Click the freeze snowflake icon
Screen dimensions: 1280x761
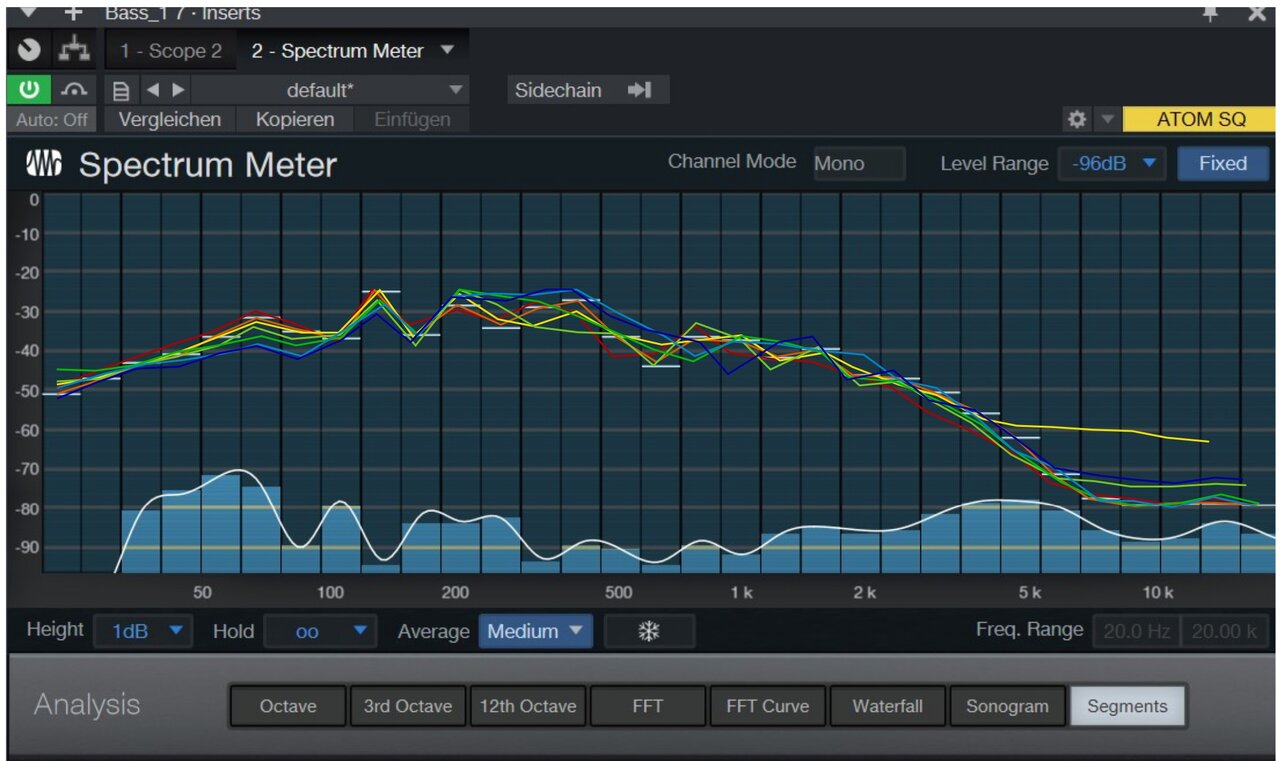point(649,632)
